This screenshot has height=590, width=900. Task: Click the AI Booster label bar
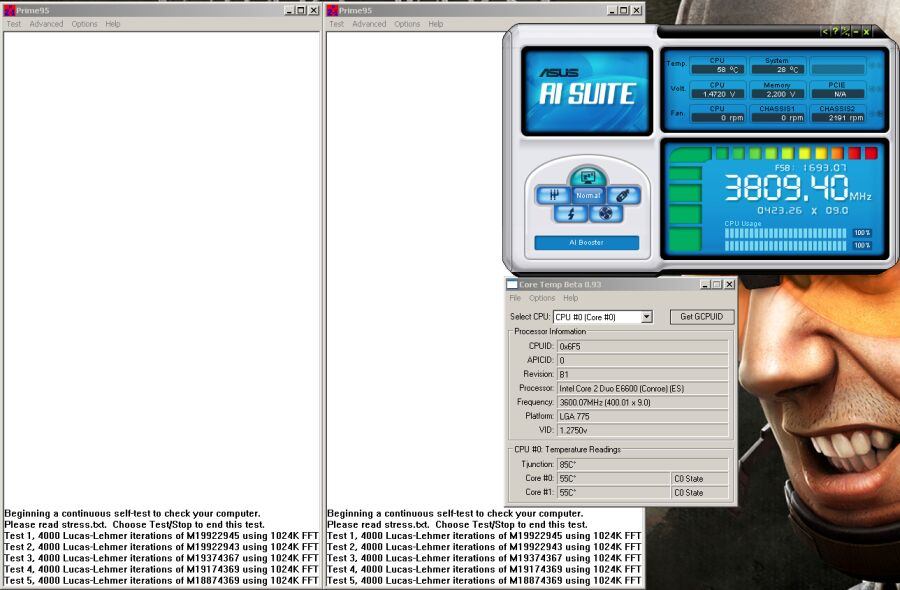click(x=587, y=243)
